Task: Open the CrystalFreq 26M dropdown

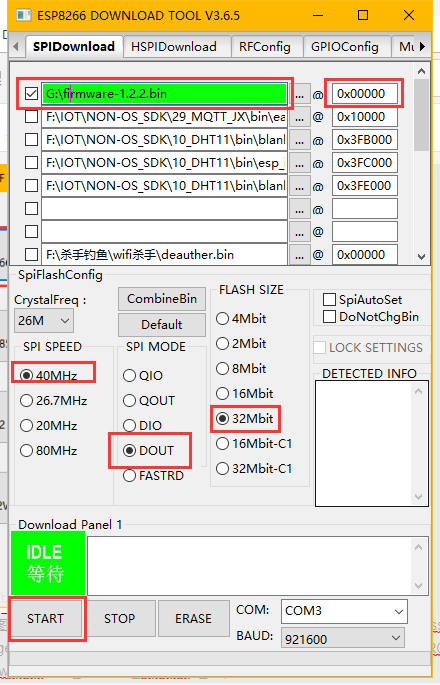Action: click(x=44, y=321)
